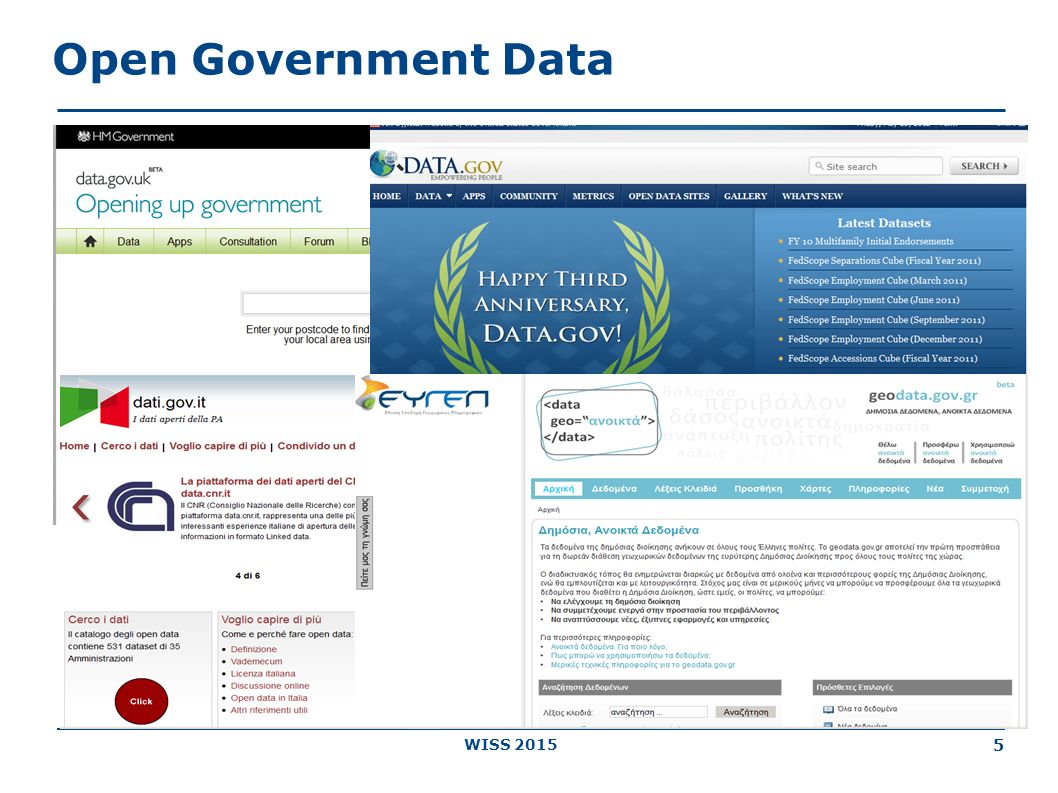
Task: Select Νέα tab on geodata.gov.gr
Action: pos(935,489)
